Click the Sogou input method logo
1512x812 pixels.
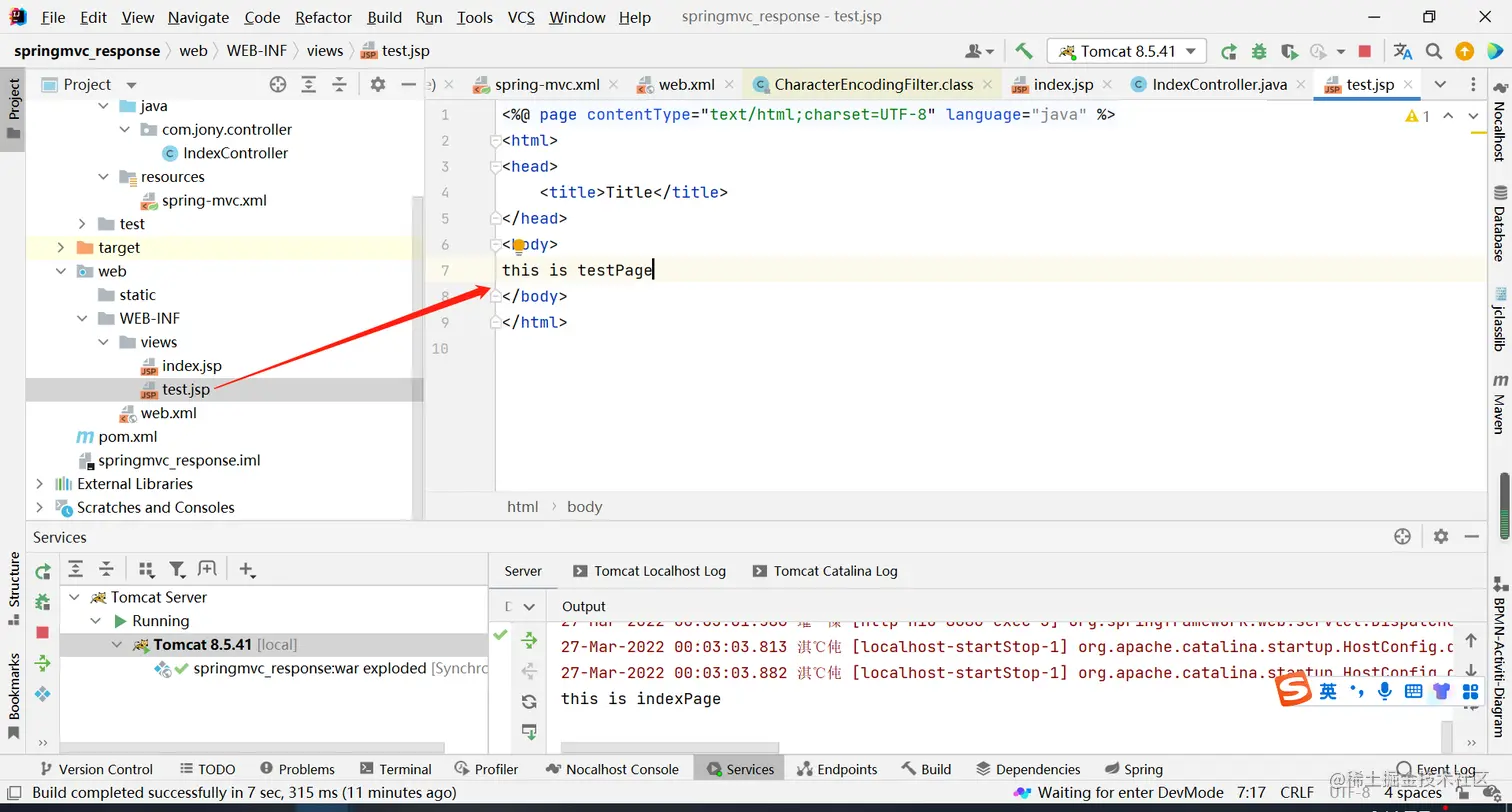1294,691
